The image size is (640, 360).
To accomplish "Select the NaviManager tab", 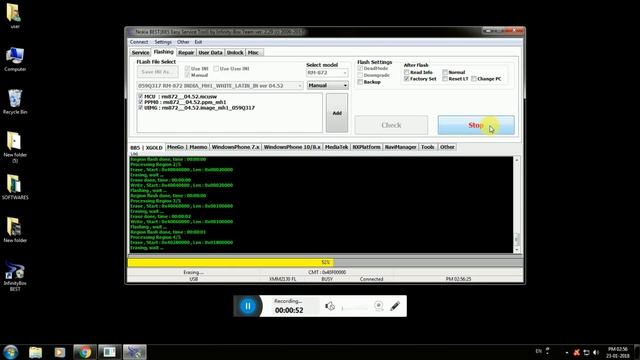I will 400,147.
